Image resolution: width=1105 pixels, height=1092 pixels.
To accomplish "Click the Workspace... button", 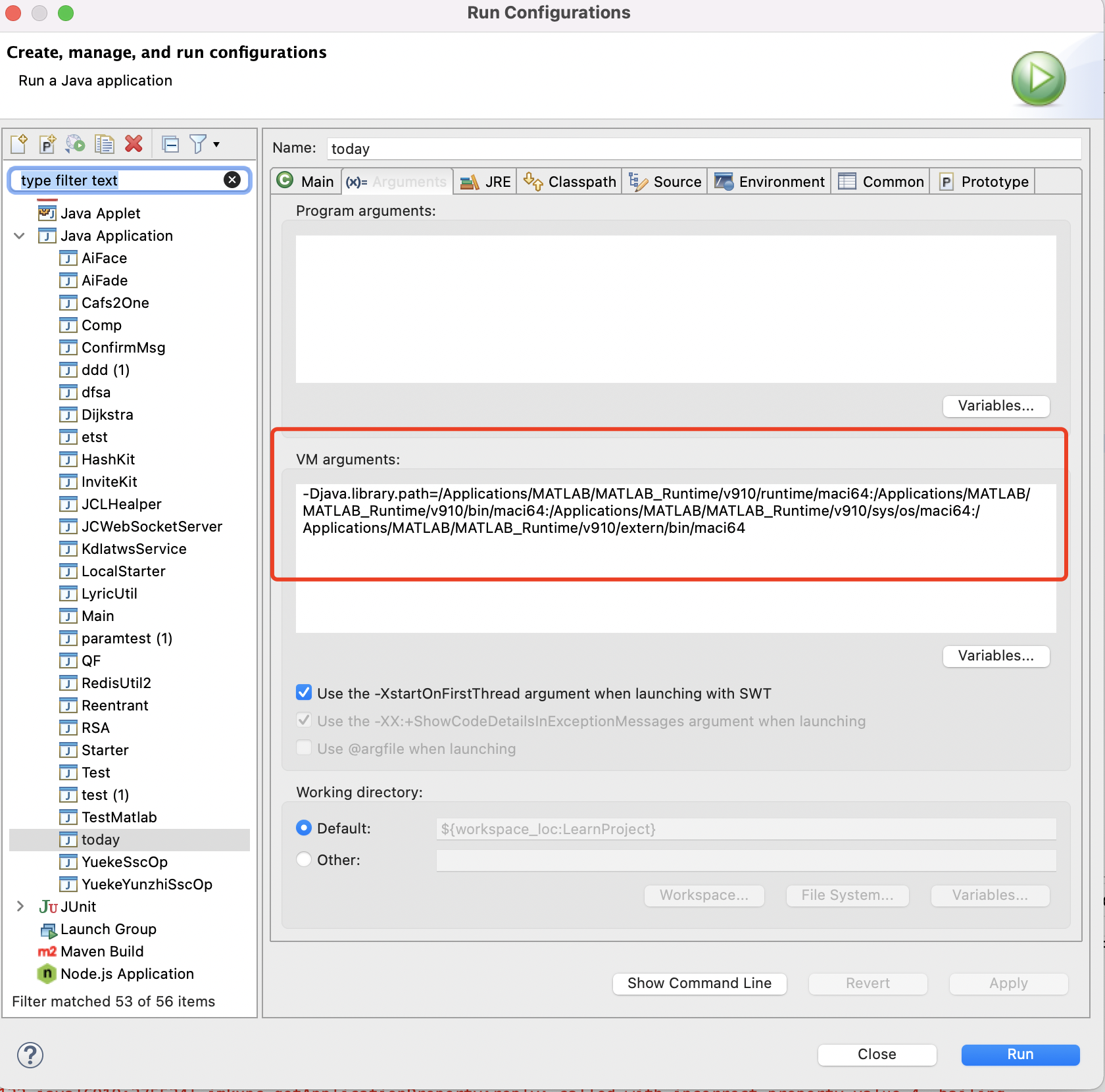I will click(704, 895).
